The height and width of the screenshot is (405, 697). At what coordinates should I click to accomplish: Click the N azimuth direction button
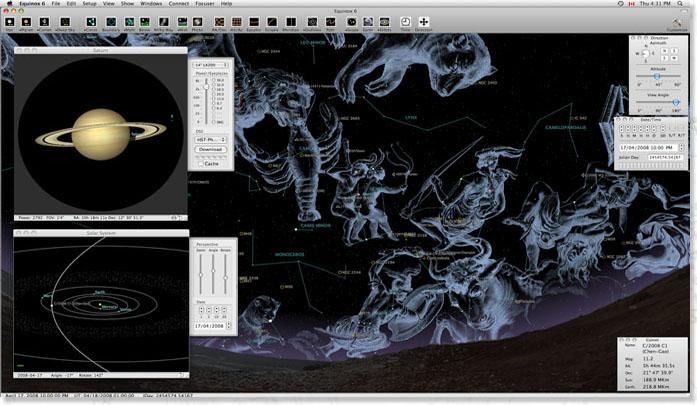point(665,51)
